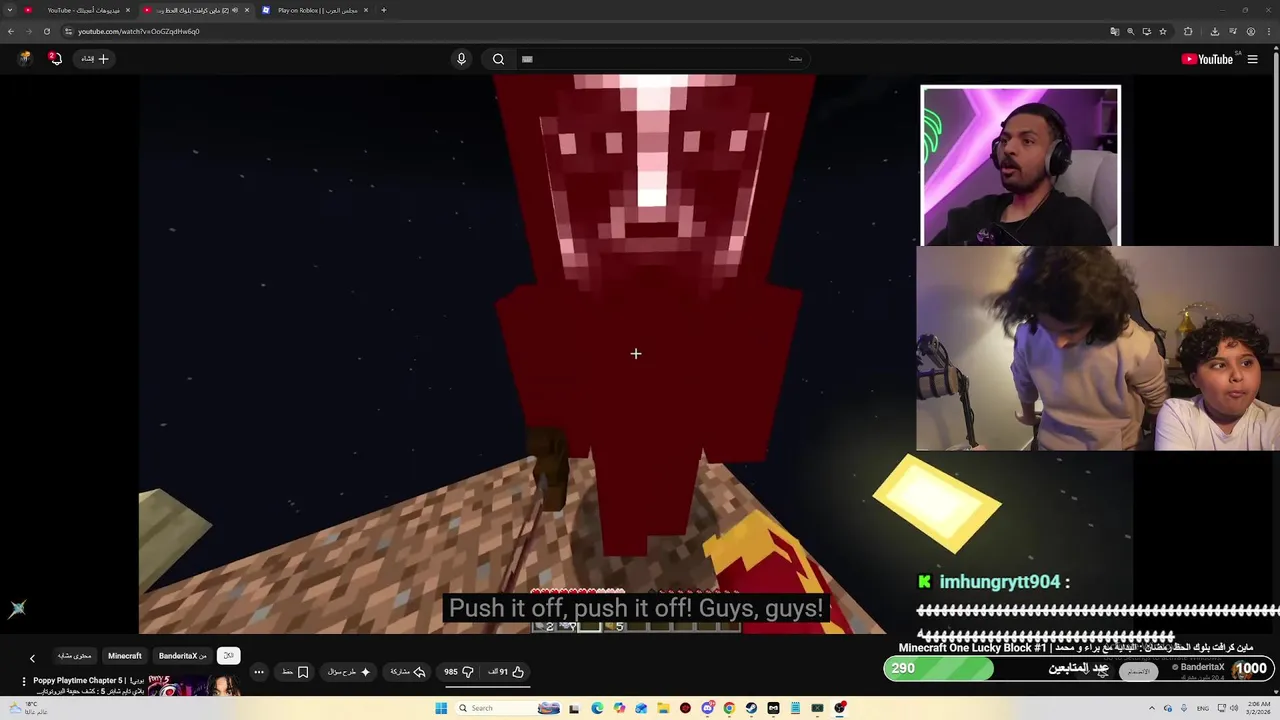
Task: Like the video (91 thousand)
Action: [x=505, y=672]
